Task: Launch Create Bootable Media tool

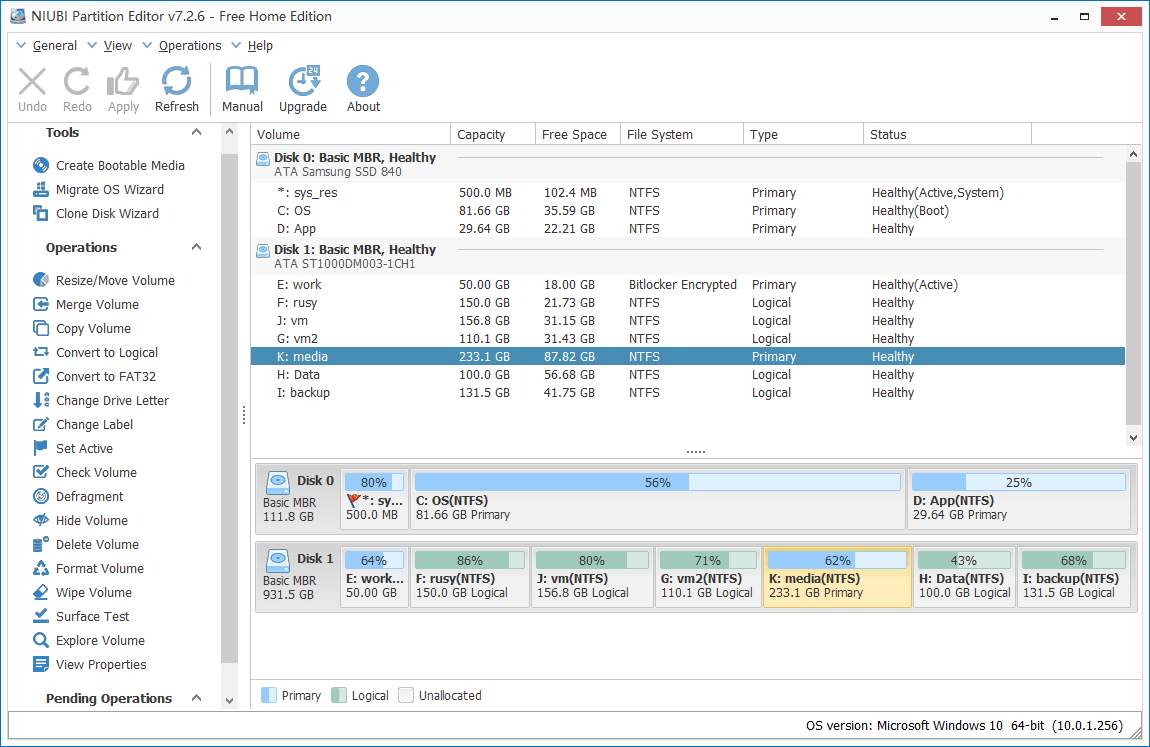Action: (120, 166)
